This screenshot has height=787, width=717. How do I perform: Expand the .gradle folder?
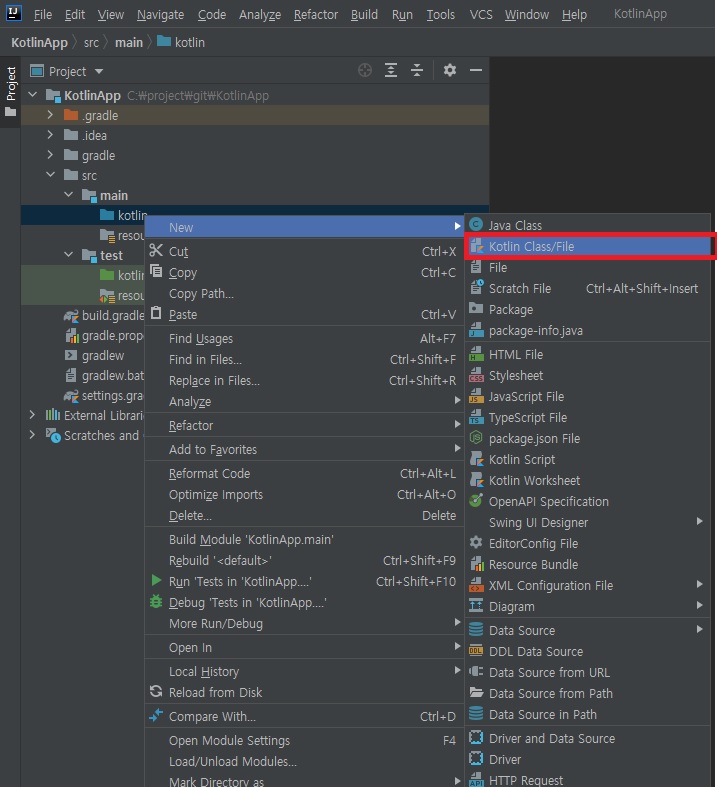(x=50, y=115)
